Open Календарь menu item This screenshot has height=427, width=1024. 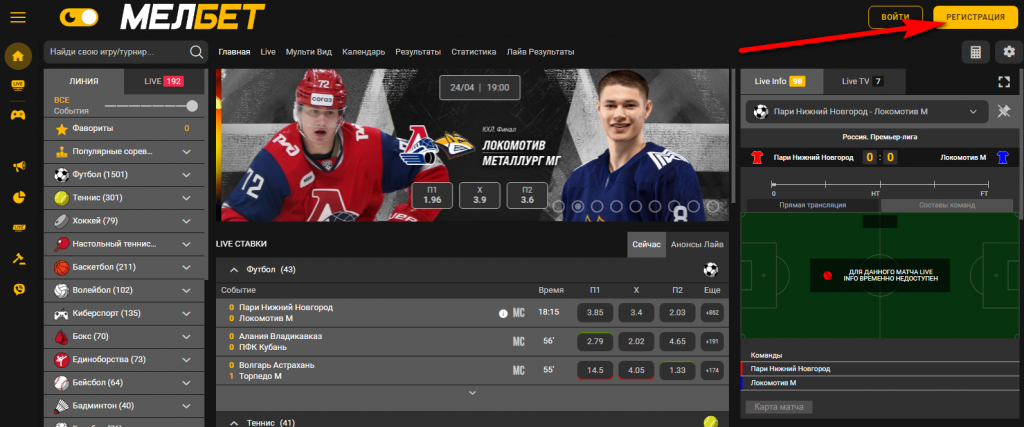click(363, 52)
